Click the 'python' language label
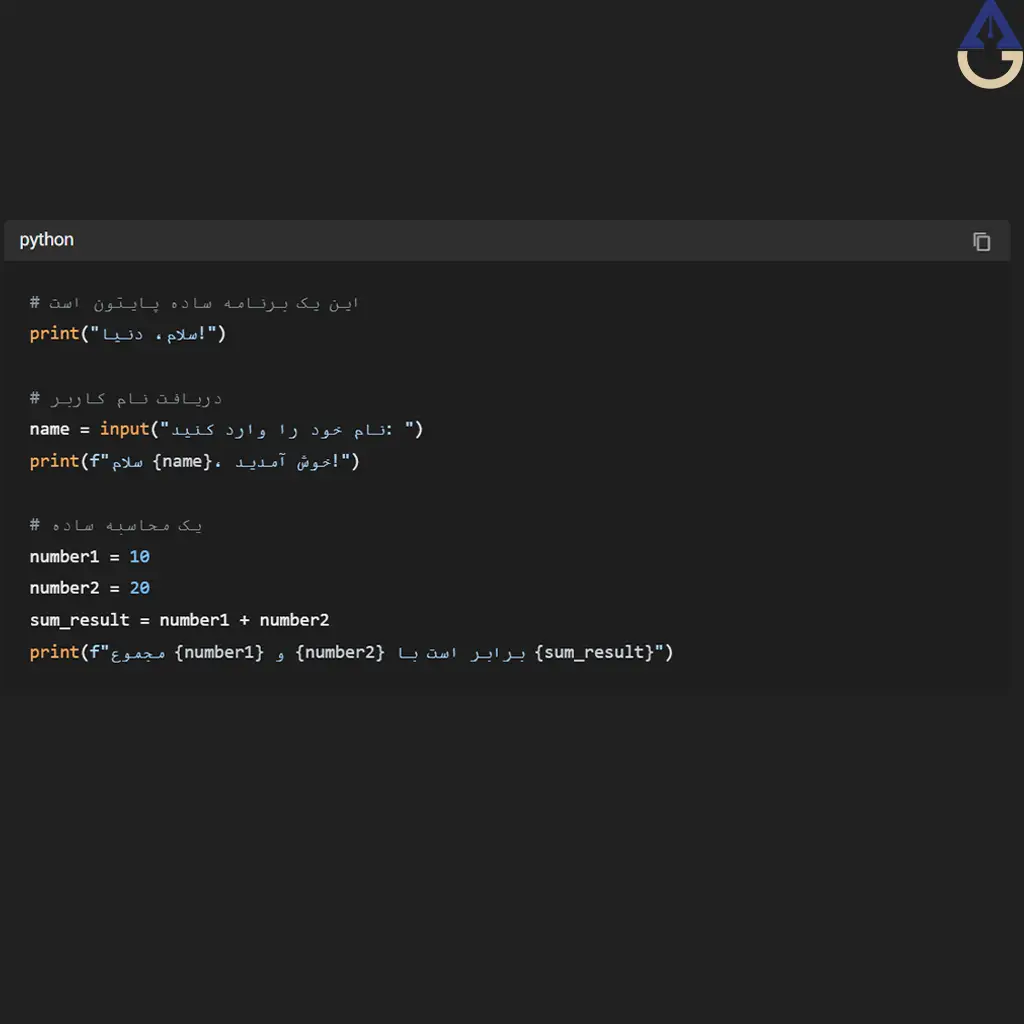The height and width of the screenshot is (1024, 1024). point(46,240)
